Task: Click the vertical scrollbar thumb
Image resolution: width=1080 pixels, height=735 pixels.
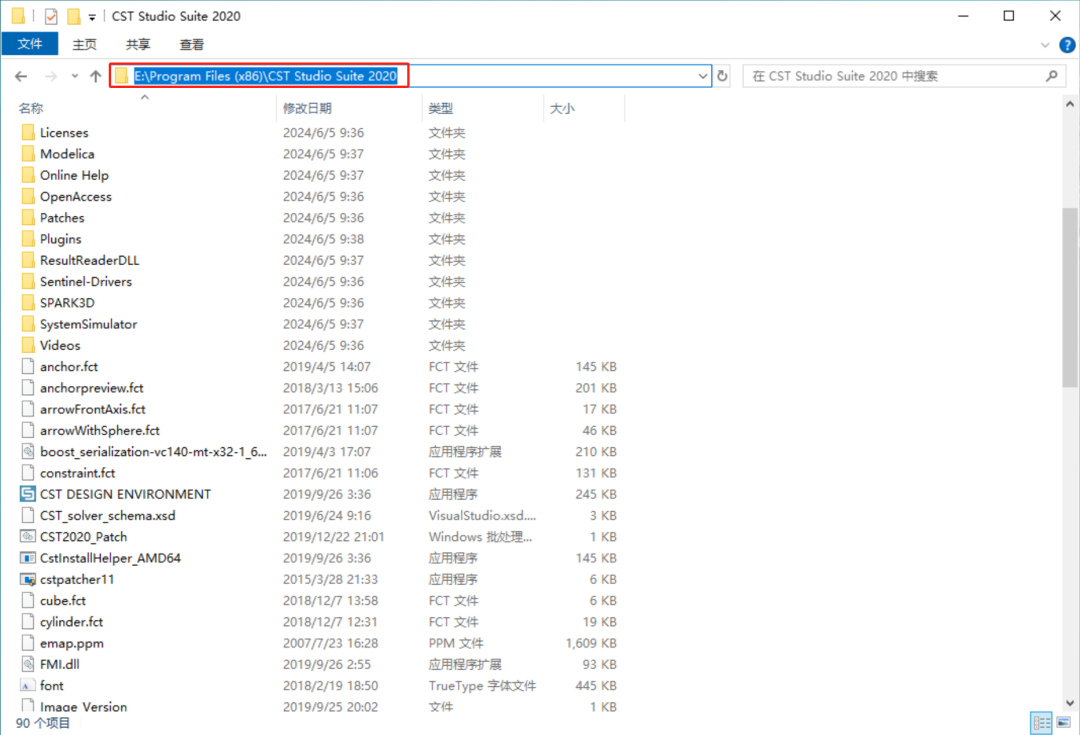Action: coord(1070,298)
